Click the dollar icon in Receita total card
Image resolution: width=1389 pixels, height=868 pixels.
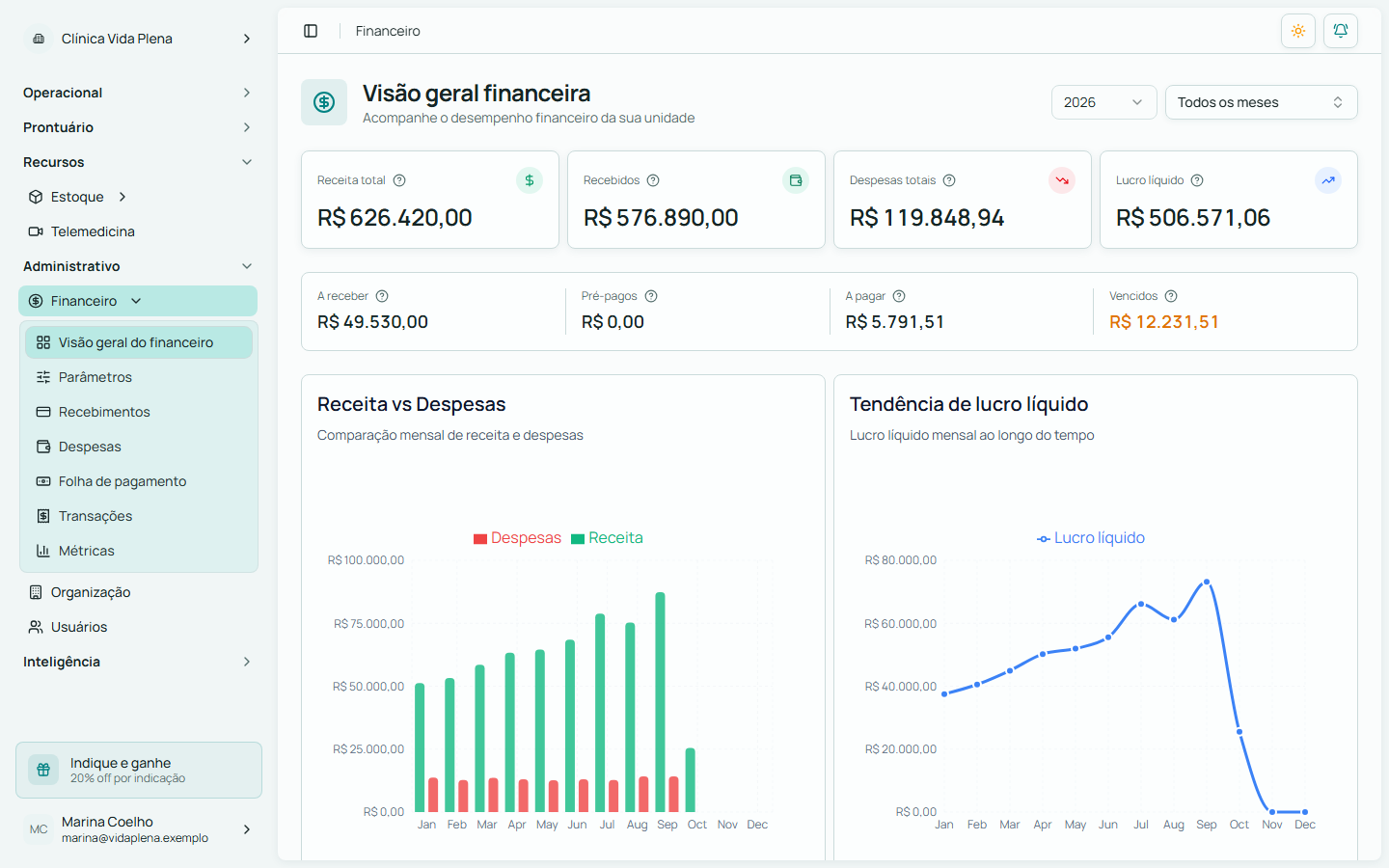click(530, 180)
